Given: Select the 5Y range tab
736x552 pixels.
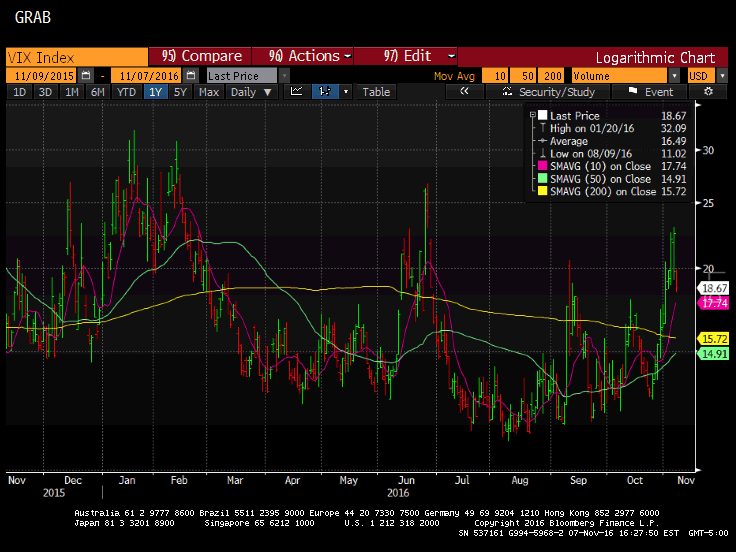Looking at the screenshot, I should tap(180, 92).
